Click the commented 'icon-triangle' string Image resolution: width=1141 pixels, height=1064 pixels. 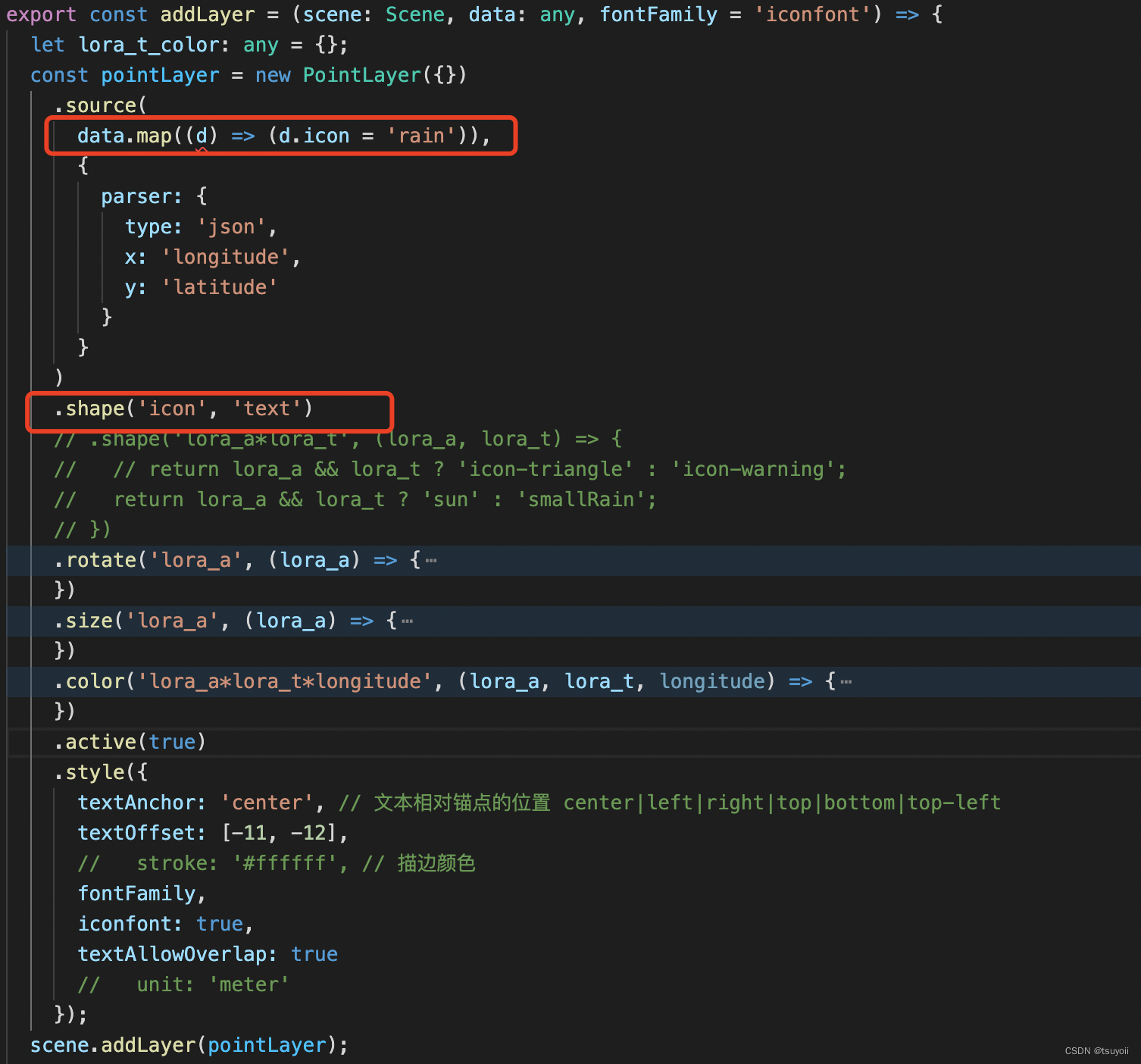click(x=545, y=470)
